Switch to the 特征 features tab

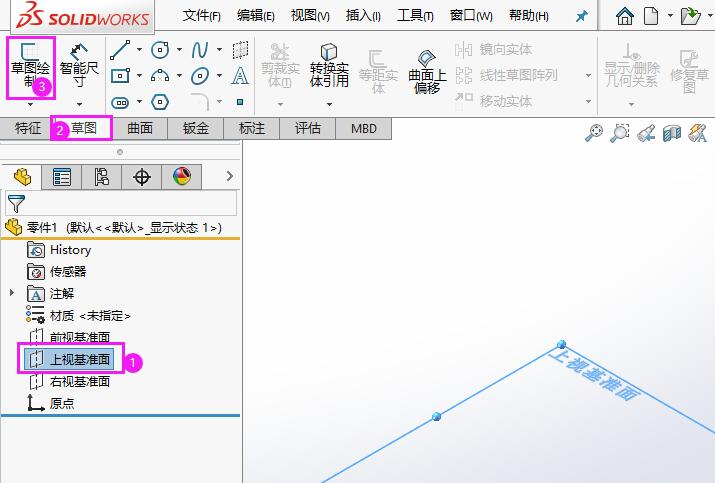28,128
